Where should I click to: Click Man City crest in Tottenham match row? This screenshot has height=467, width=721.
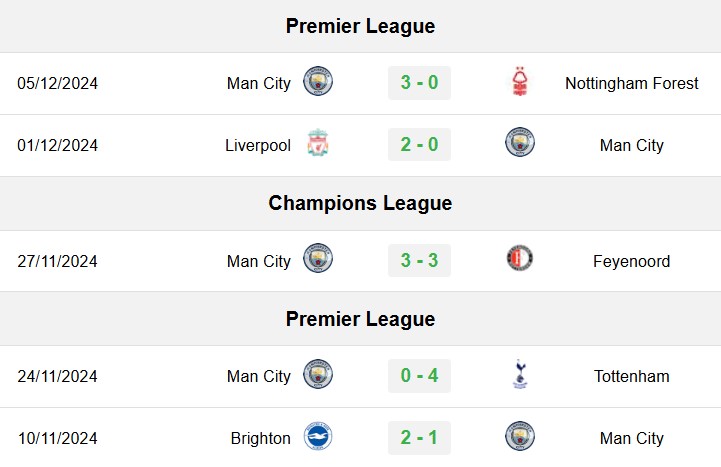click(318, 374)
